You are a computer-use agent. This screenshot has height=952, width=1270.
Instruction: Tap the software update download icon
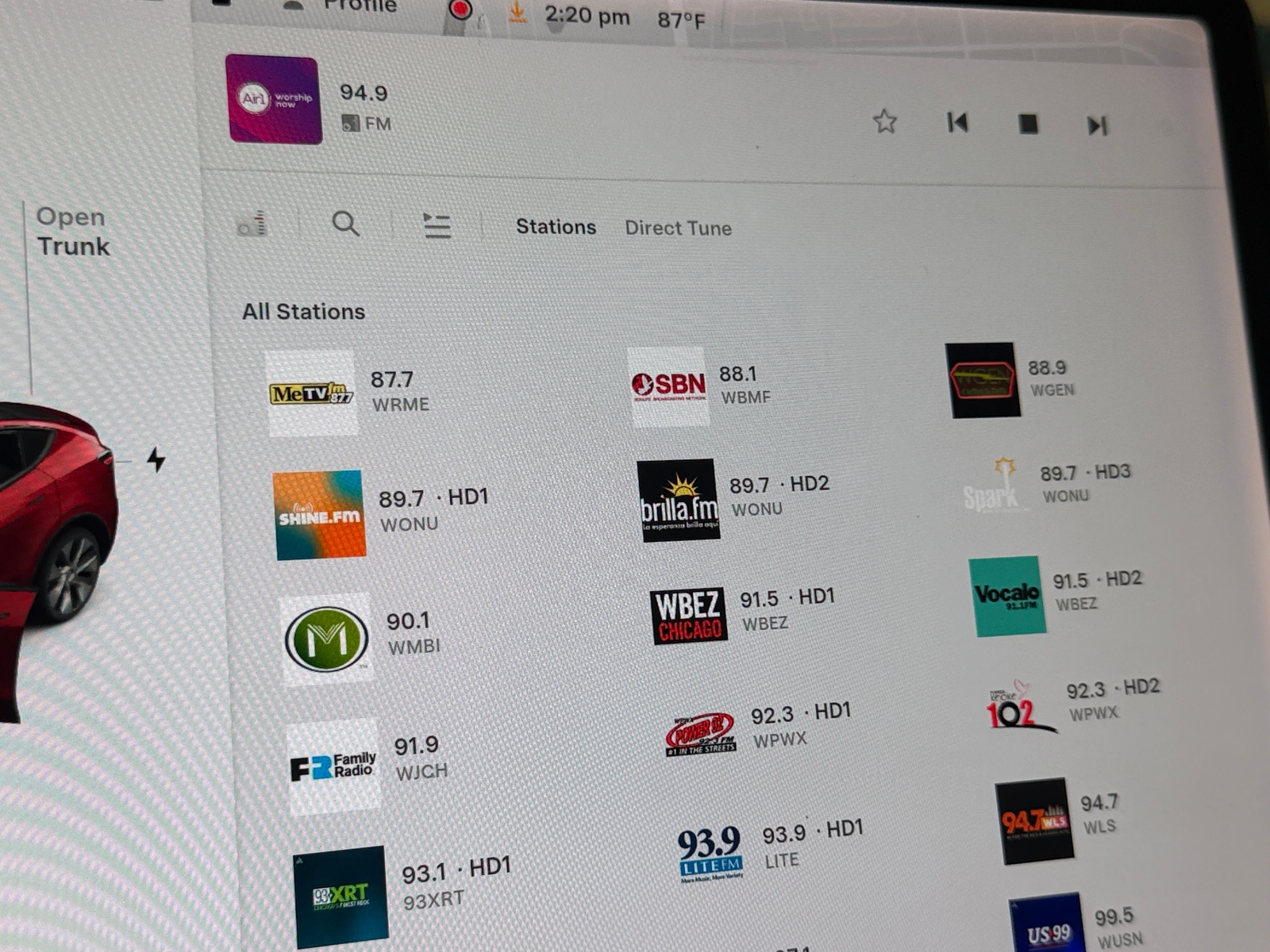click(x=518, y=12)
